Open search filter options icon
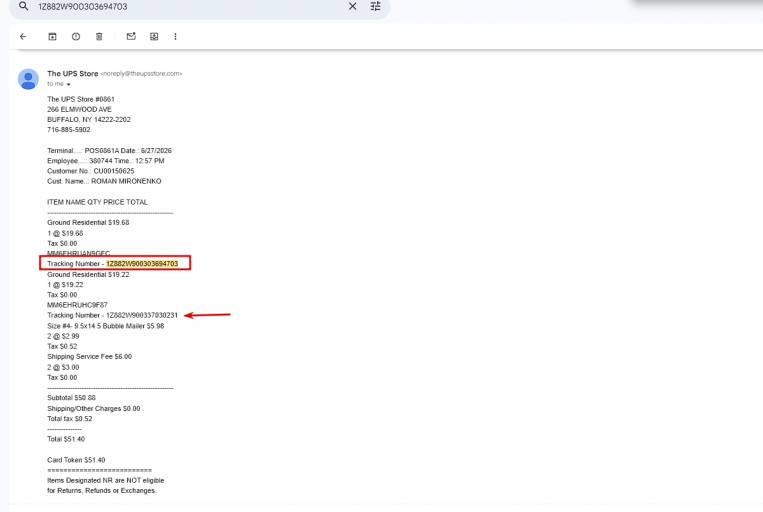 pyautogui.click(x=375, y=6)
